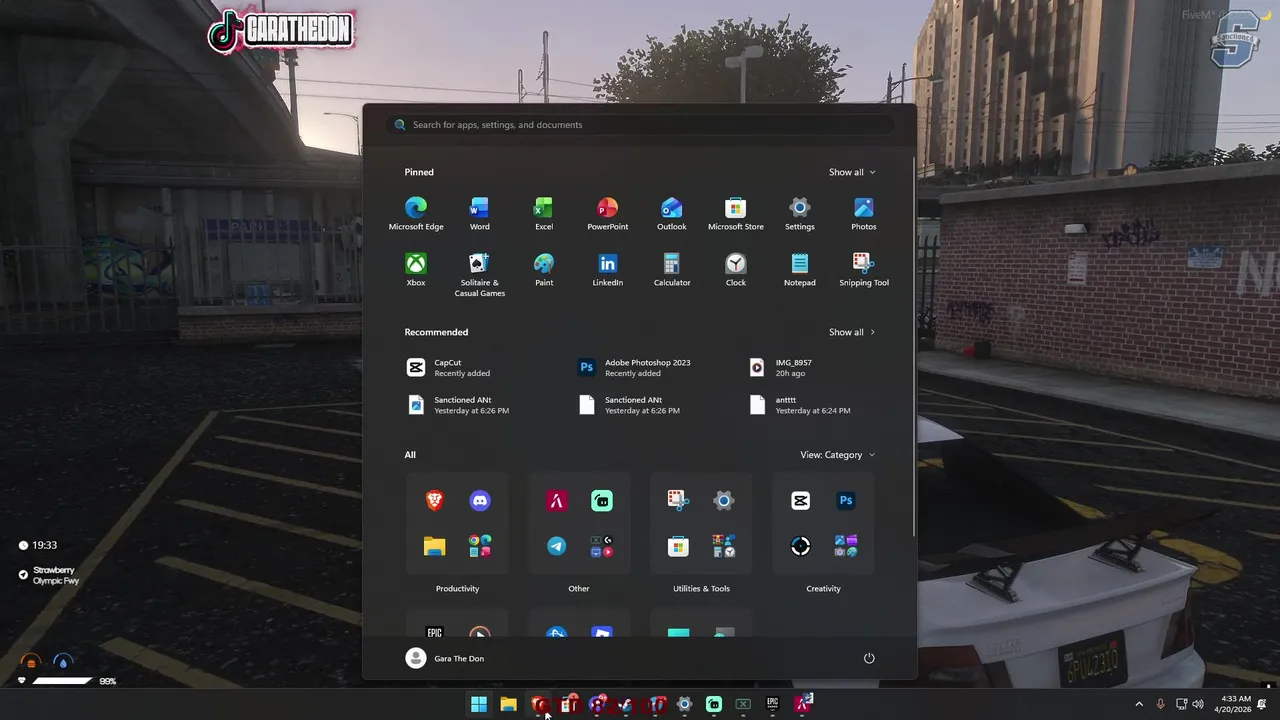Toggle the microphone icon in system tray
Viewport: 1280px width, 720px height.
coord(1161,704)
